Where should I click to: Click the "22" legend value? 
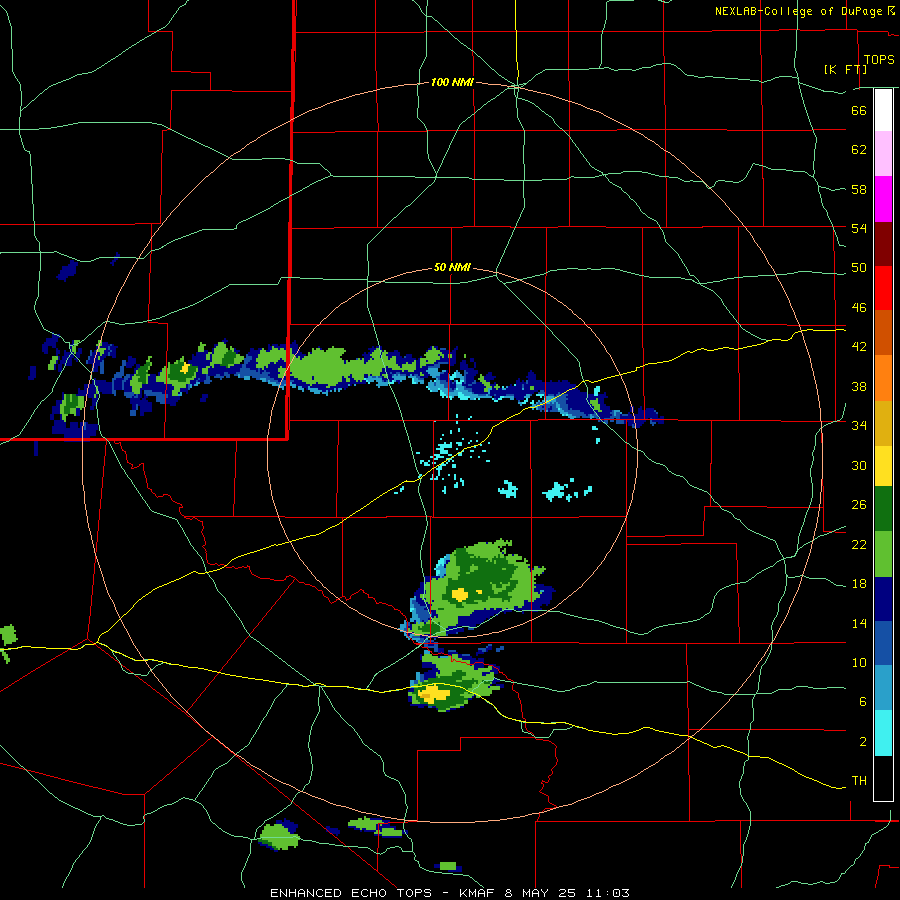click(x=859, y=545)
